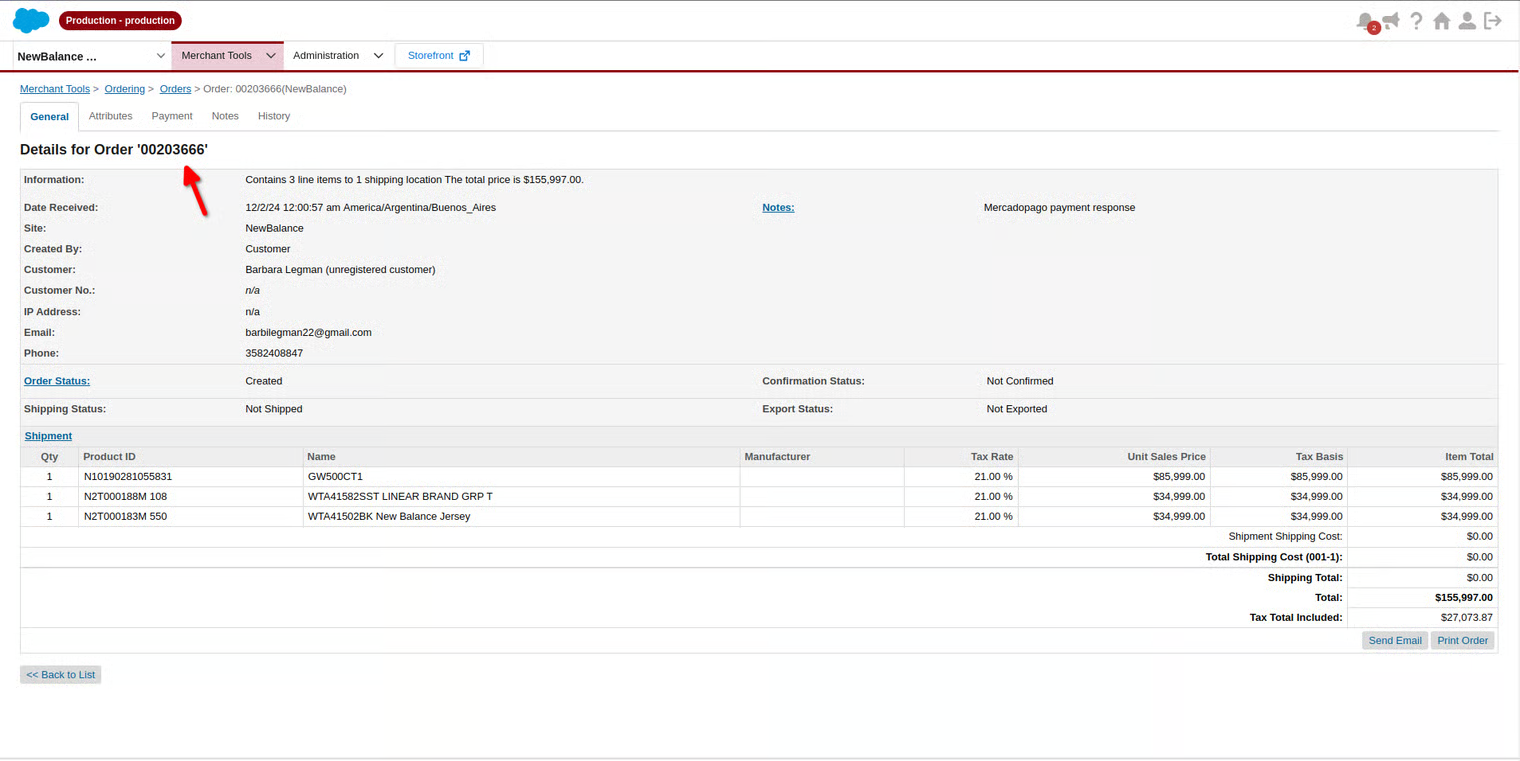Open the user profile icon

point(1467,21)
